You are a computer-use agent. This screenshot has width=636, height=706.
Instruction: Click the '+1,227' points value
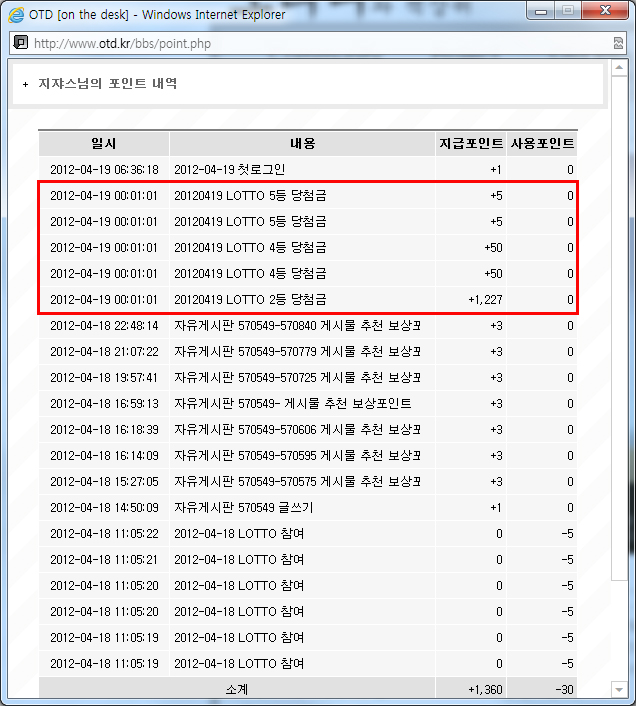(x=485, y=300)
